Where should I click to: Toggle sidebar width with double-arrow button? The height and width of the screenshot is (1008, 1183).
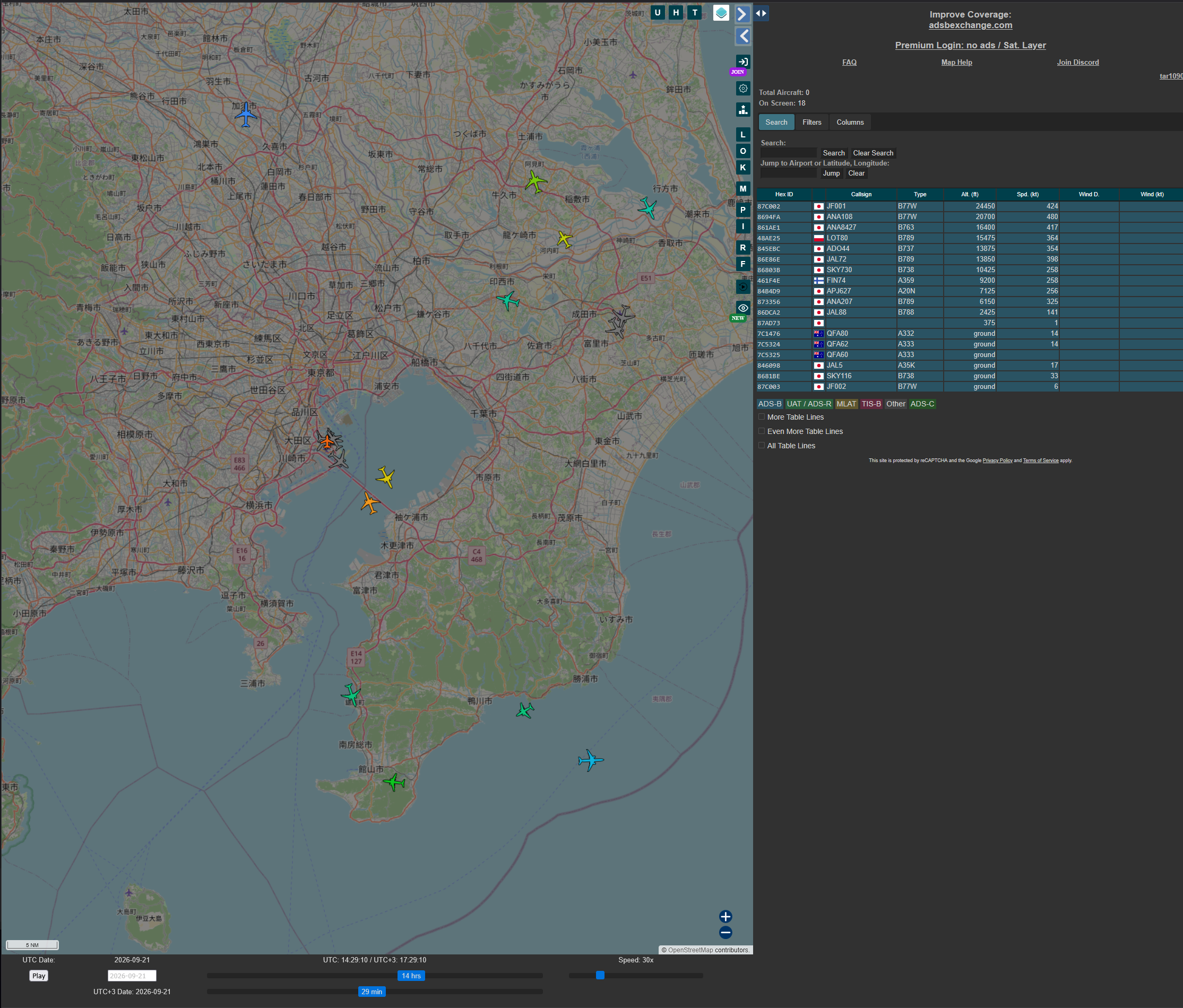pos(761,13)
